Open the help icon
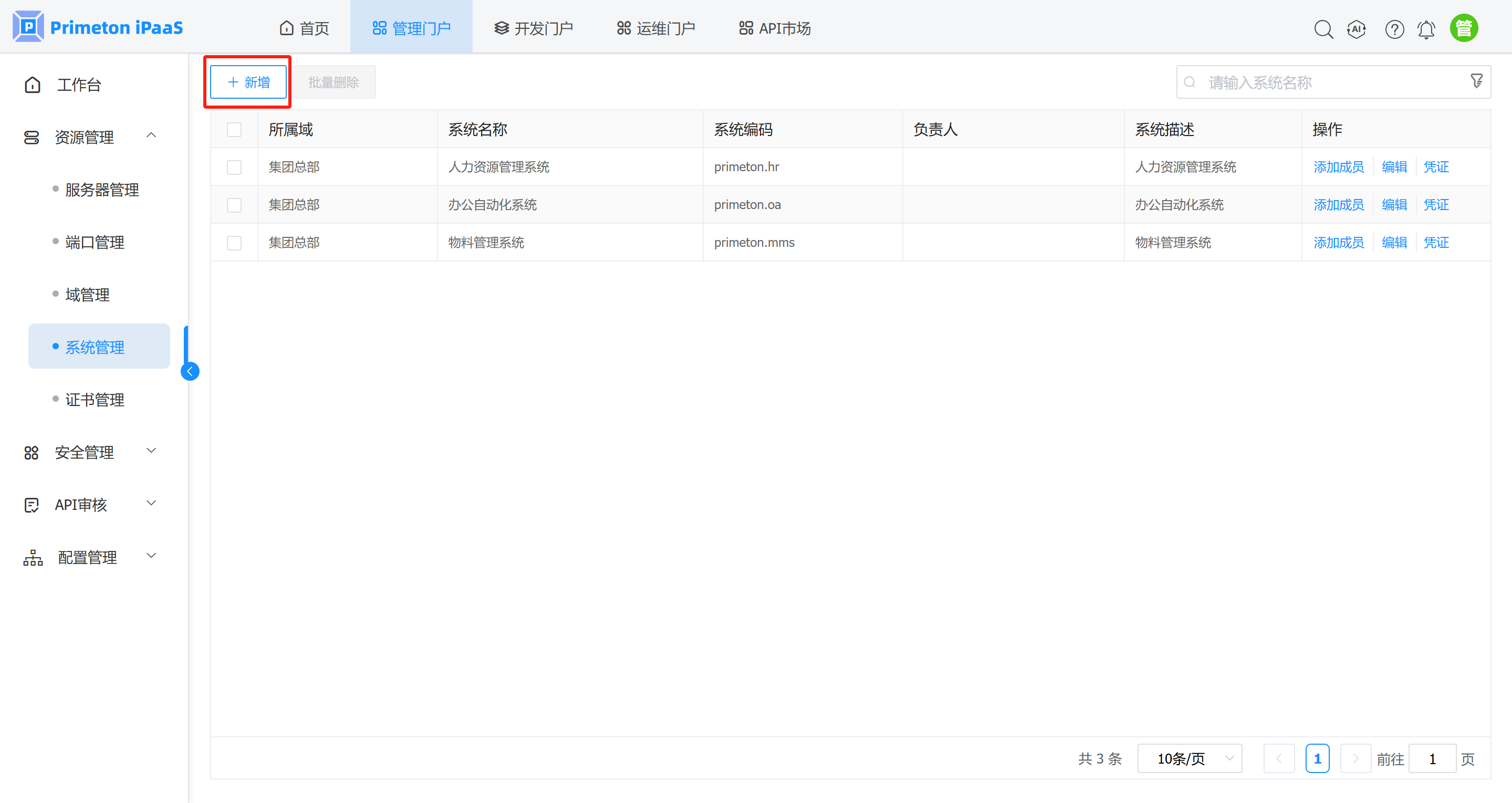1512x803 pixels. [x=1394, y=28]
